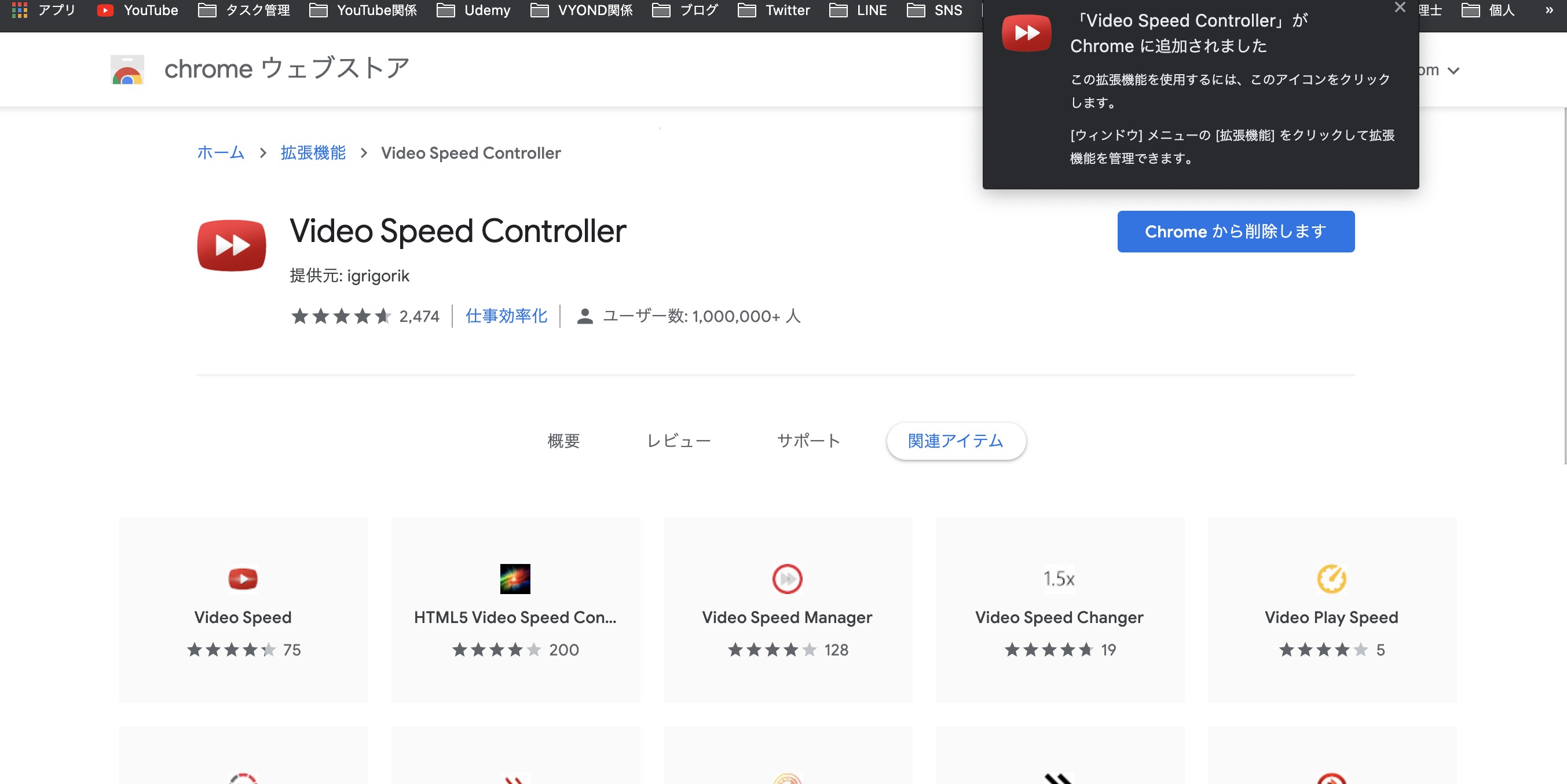This screenshot has width=1567, height=784.
Task: Open the Video Speed Changer title
Action: pyautogui.click(x=1059, y=617)
